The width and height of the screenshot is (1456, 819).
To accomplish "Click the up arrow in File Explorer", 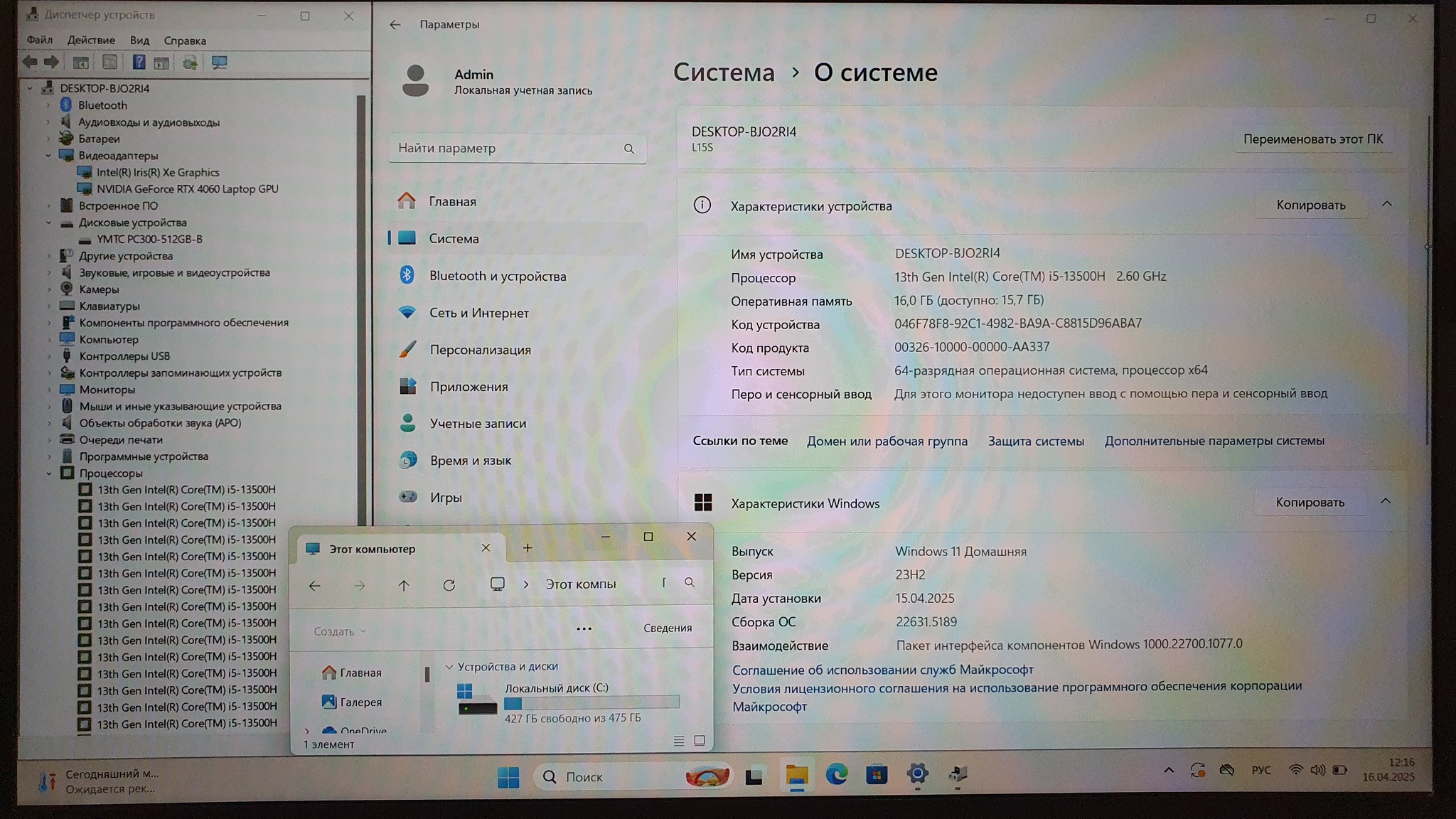I will (404, 585).
